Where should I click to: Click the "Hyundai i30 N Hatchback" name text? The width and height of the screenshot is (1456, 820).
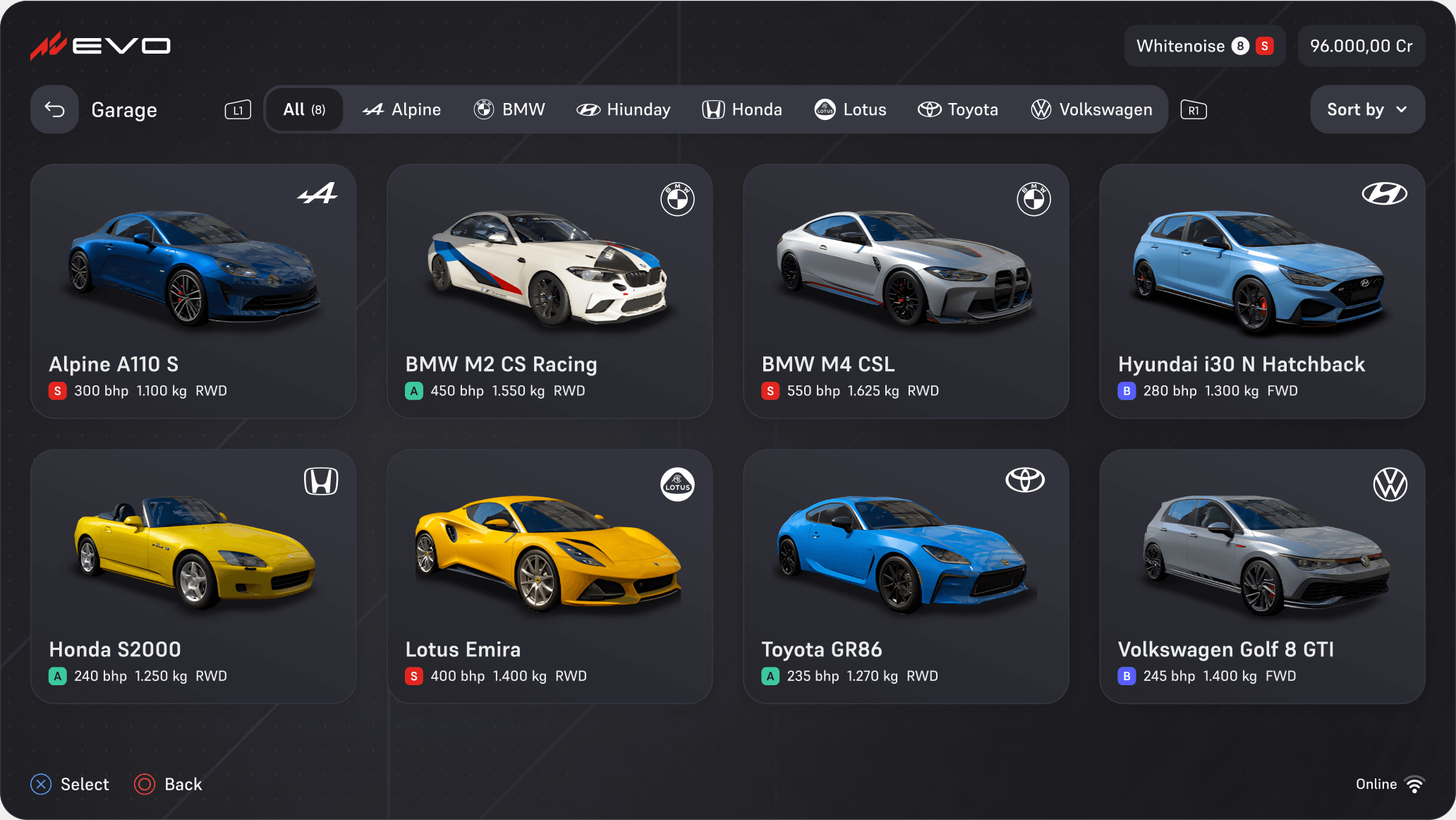point(1242,364)
